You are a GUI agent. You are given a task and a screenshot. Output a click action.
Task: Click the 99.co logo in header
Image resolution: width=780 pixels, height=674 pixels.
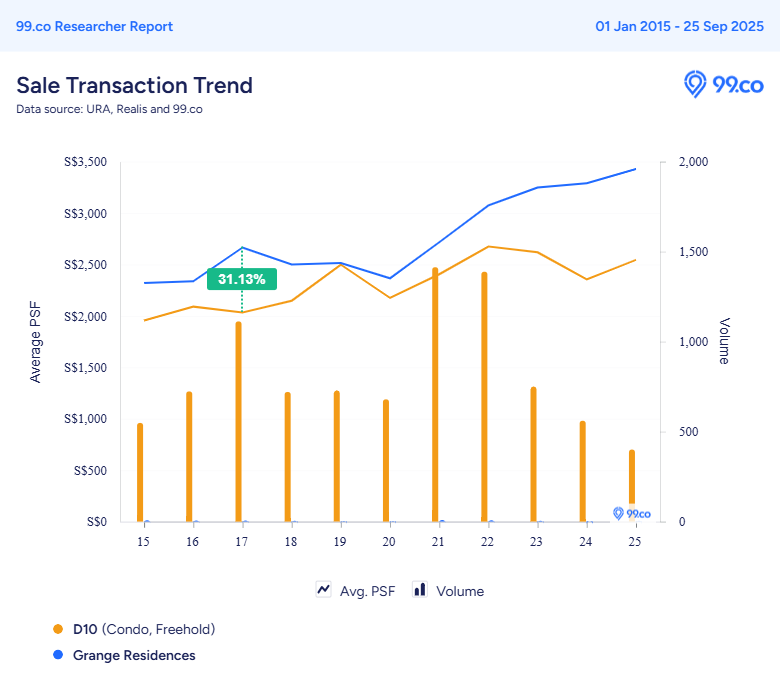(724, 85)
